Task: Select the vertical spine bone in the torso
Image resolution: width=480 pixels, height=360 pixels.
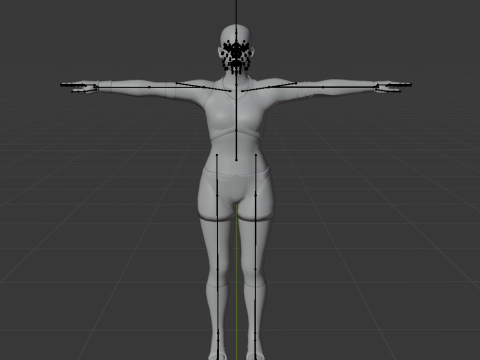Action: [236, 123]
